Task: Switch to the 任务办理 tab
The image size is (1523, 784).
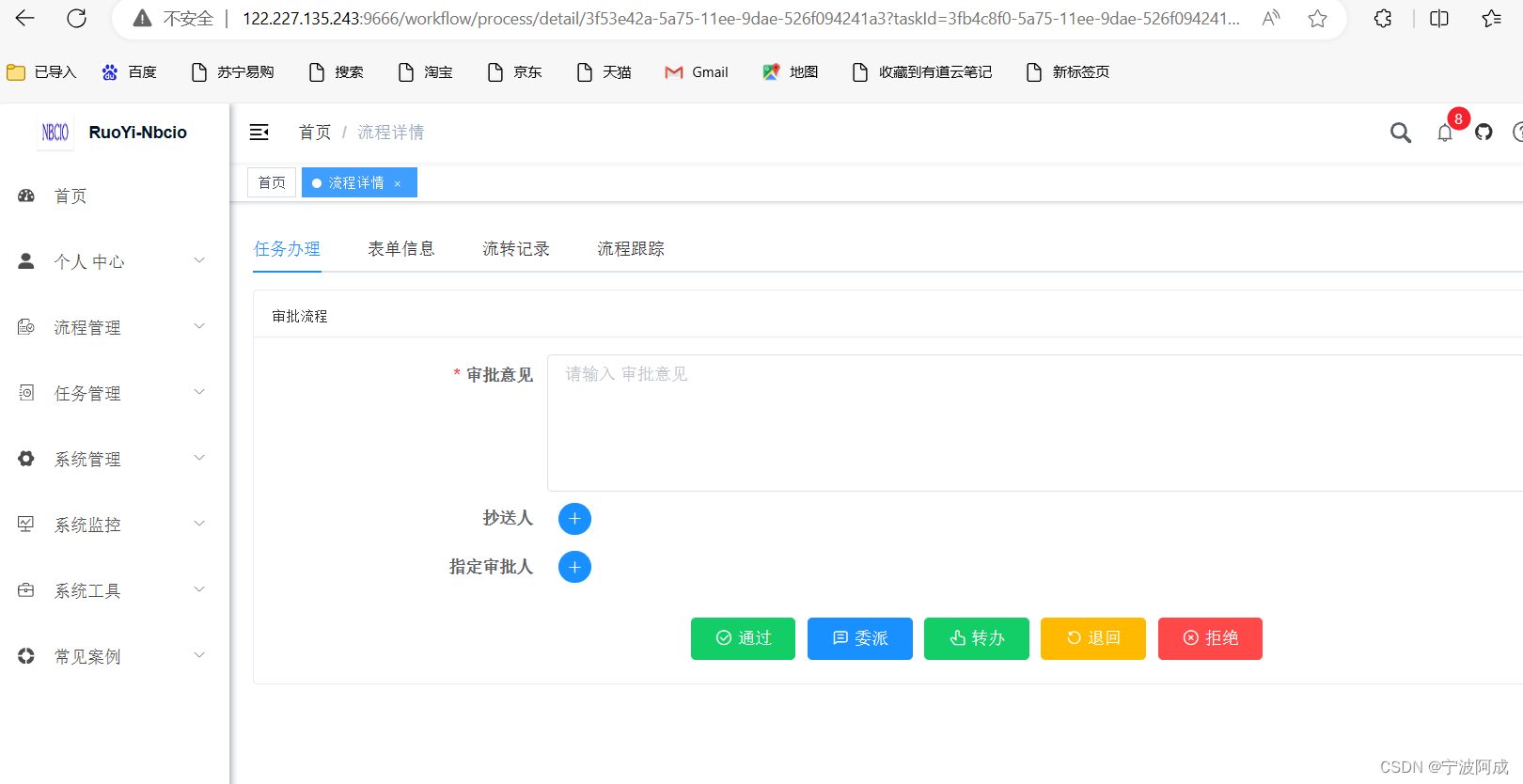Action: click(x=287, y=249)
